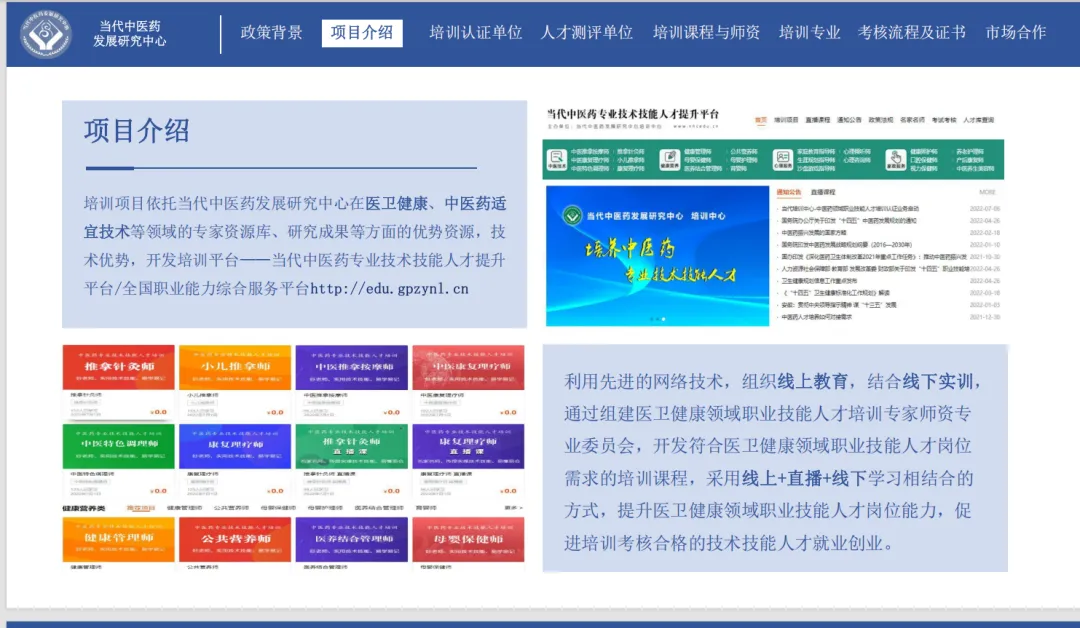
Task: Open 通知公告 in the platform top navigation
Action: tap(849, 120)
